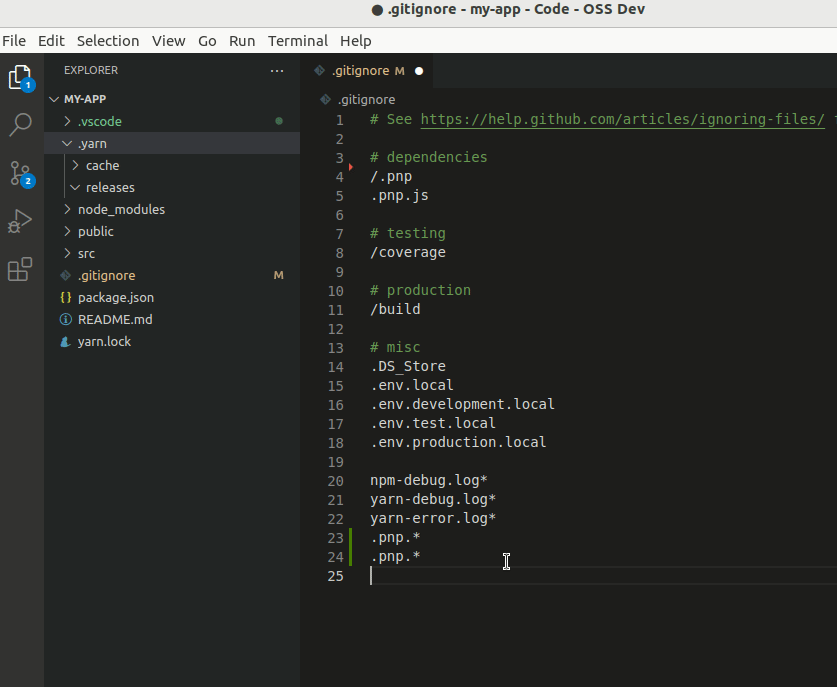The height and width of the screenshot is (687, 837).
Task: Expand the src folder
Action: tap(67, 254)
